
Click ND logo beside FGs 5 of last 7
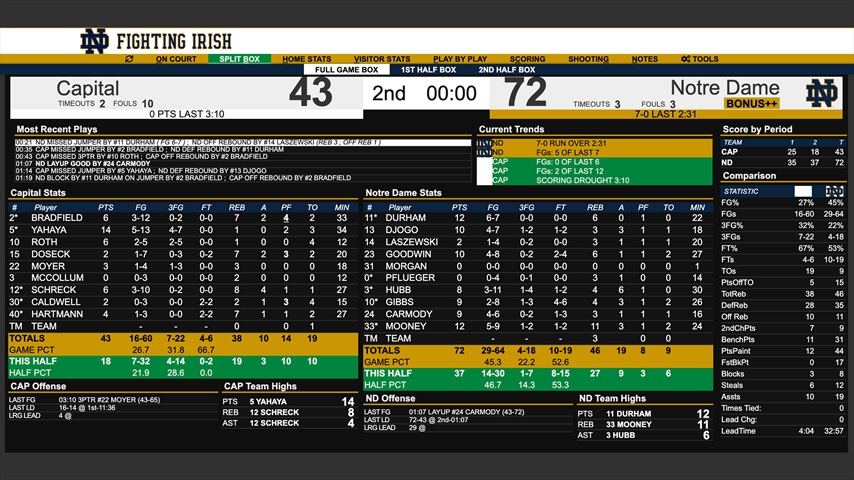pos(484,152)
